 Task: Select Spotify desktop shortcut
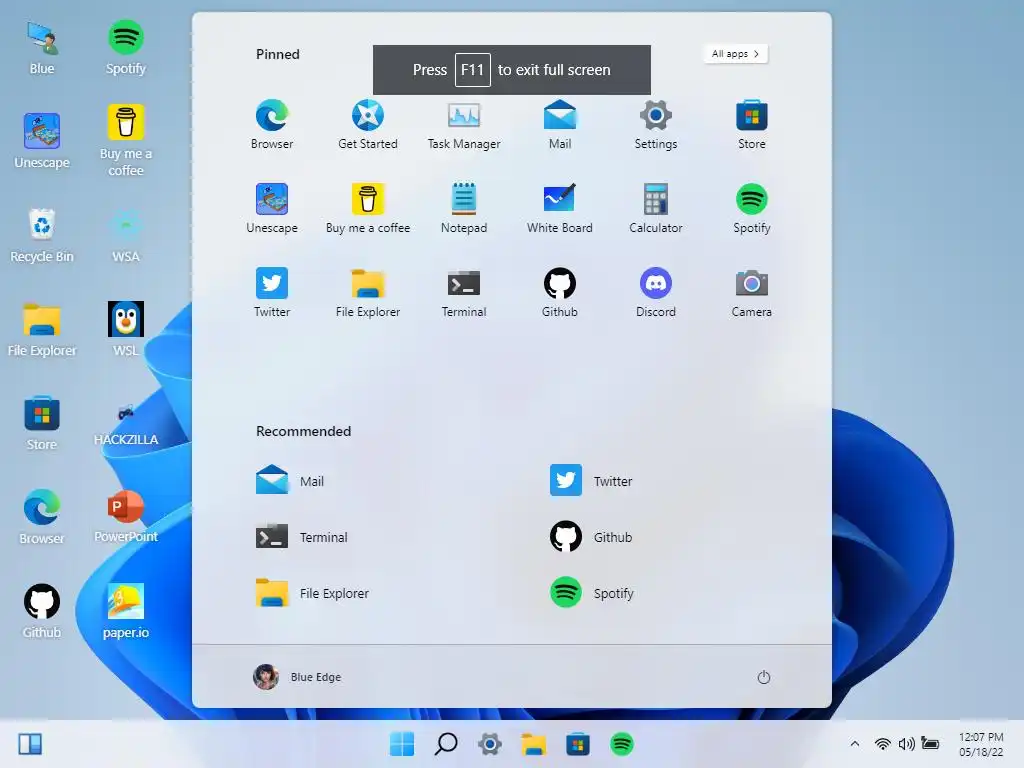point(125,48)
